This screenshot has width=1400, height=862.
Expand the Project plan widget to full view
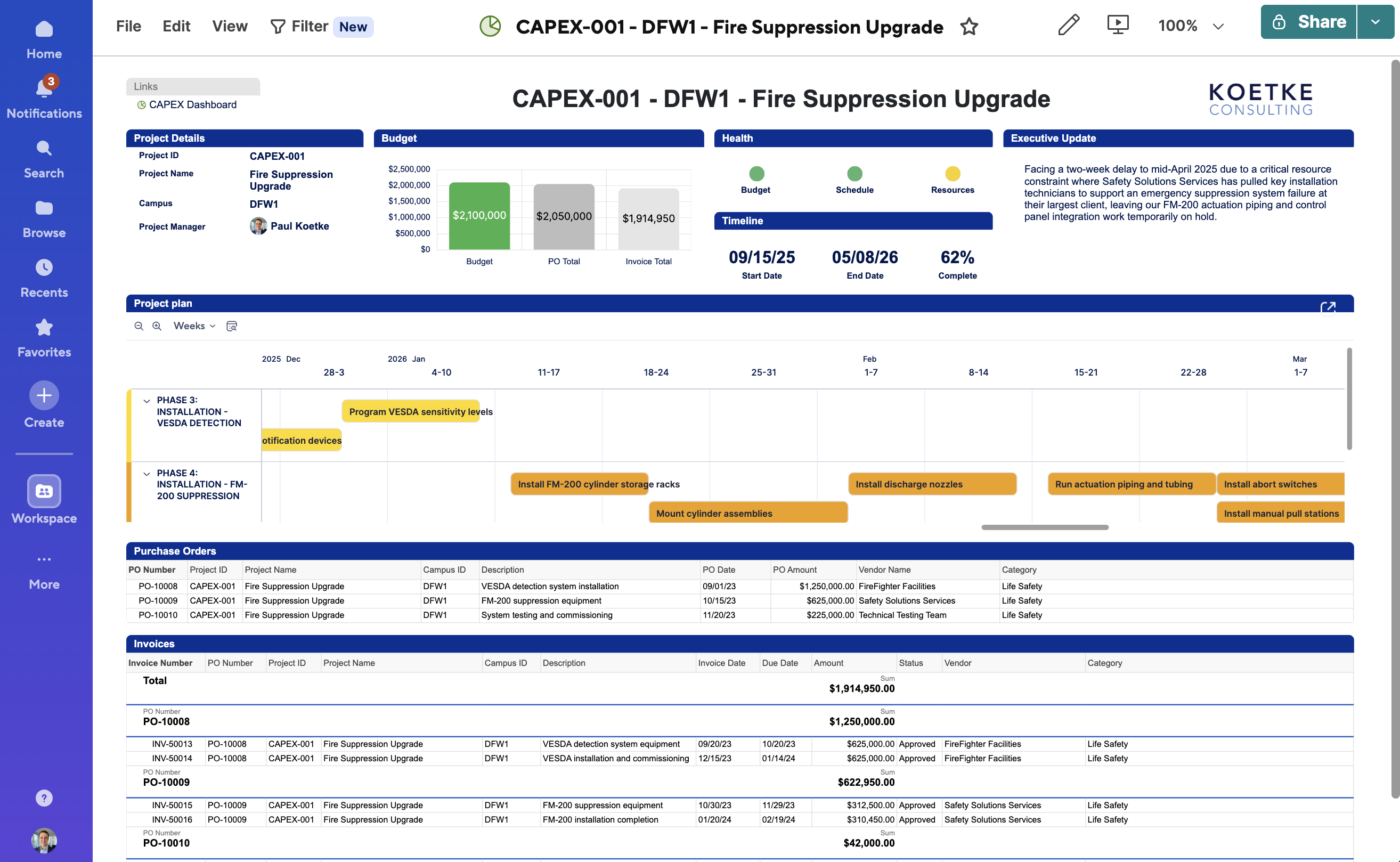[1328, 307]
